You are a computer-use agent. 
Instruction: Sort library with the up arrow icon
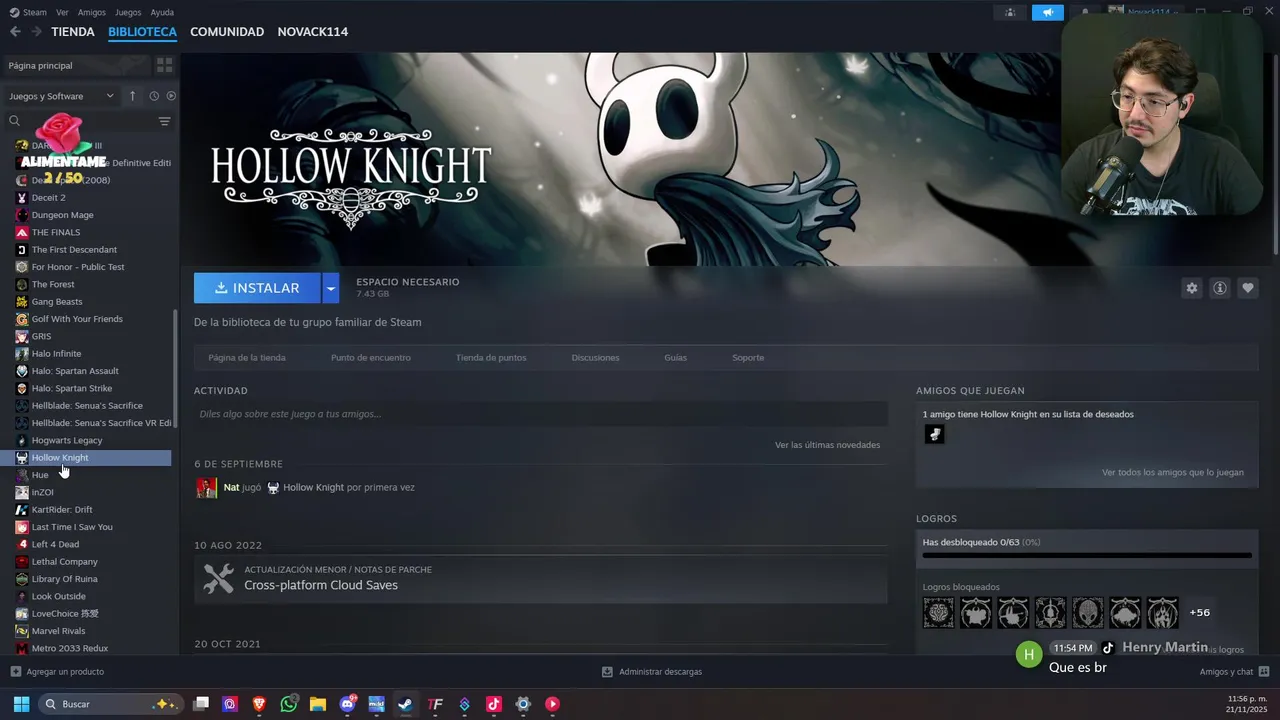[132, 96]
